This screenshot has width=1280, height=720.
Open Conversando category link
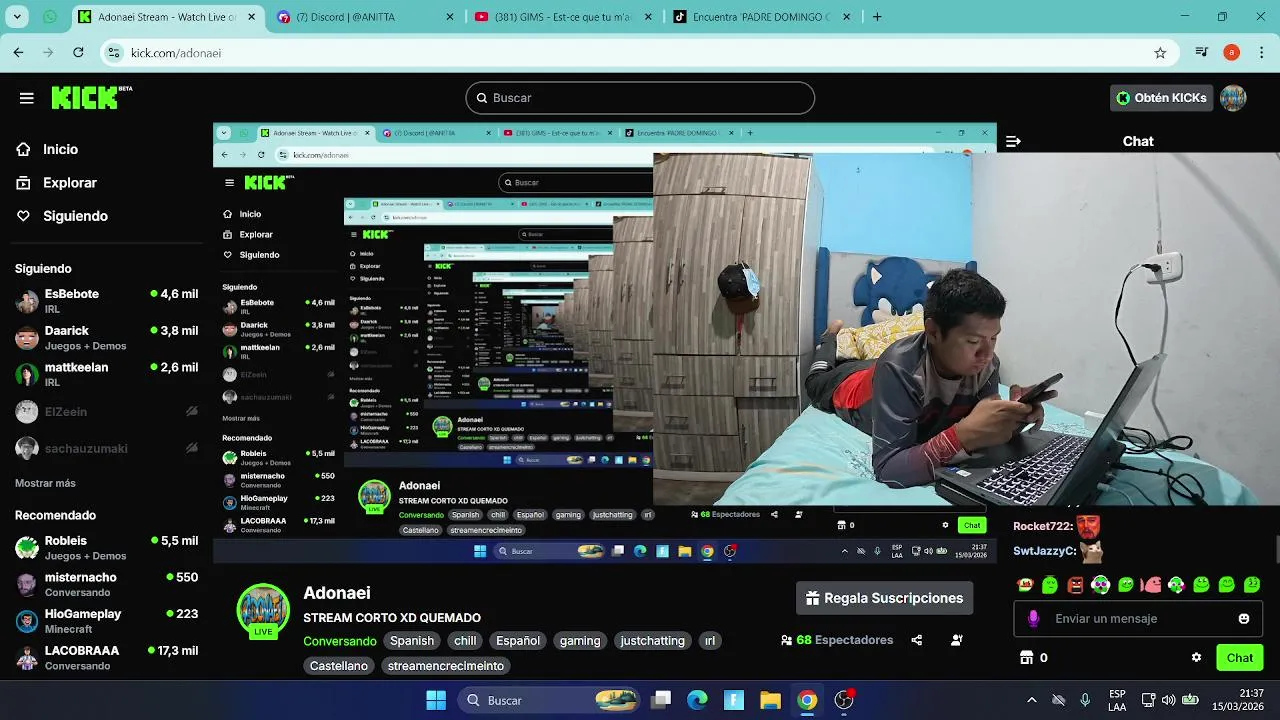click(x=340, y=641)
